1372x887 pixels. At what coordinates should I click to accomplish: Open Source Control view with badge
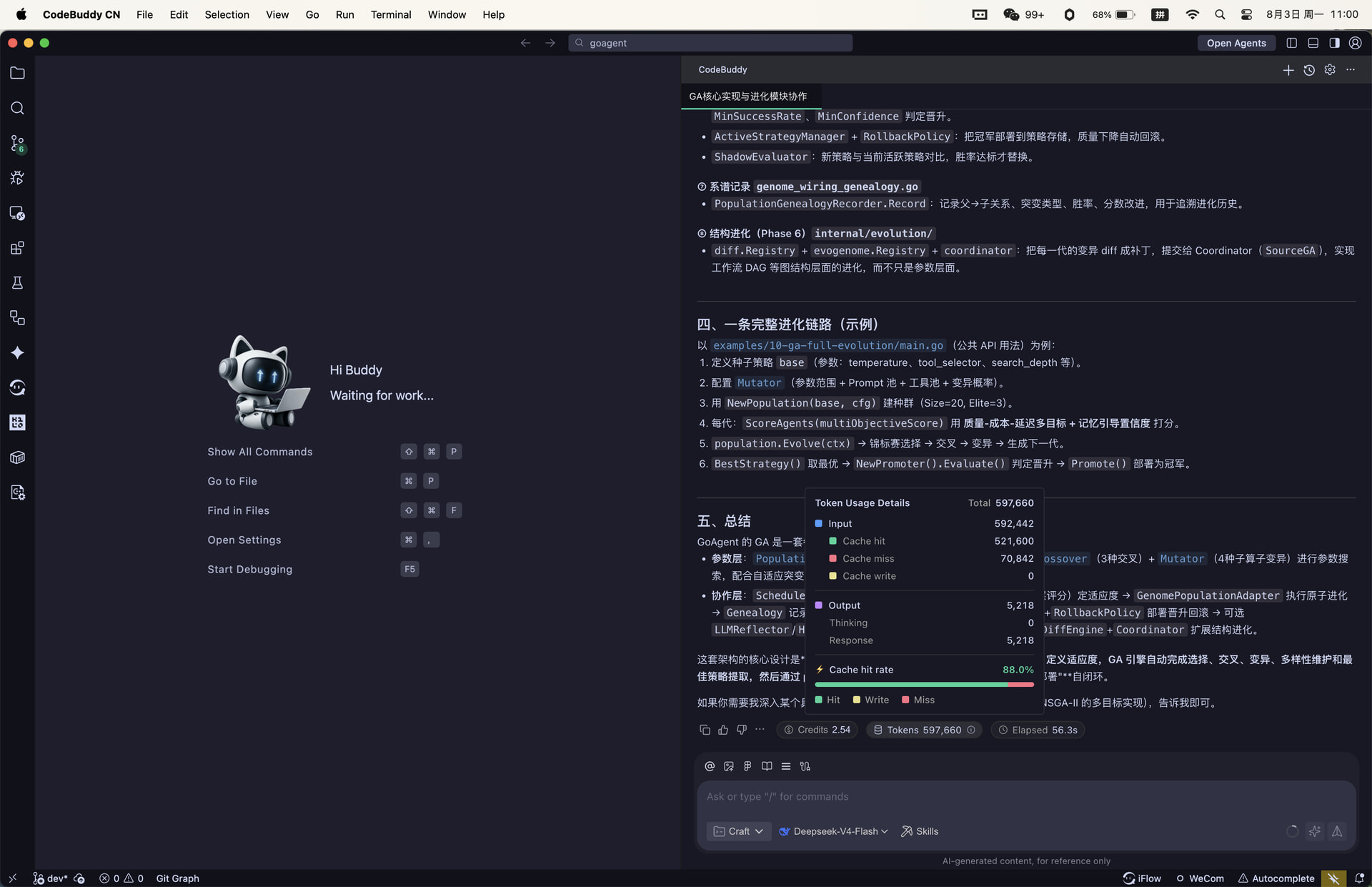coord(17,143)
